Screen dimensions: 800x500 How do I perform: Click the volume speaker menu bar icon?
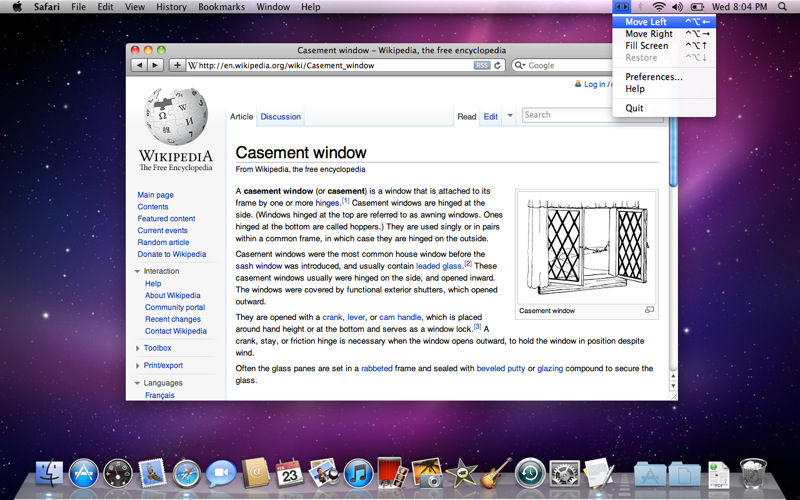coord(677,7)
